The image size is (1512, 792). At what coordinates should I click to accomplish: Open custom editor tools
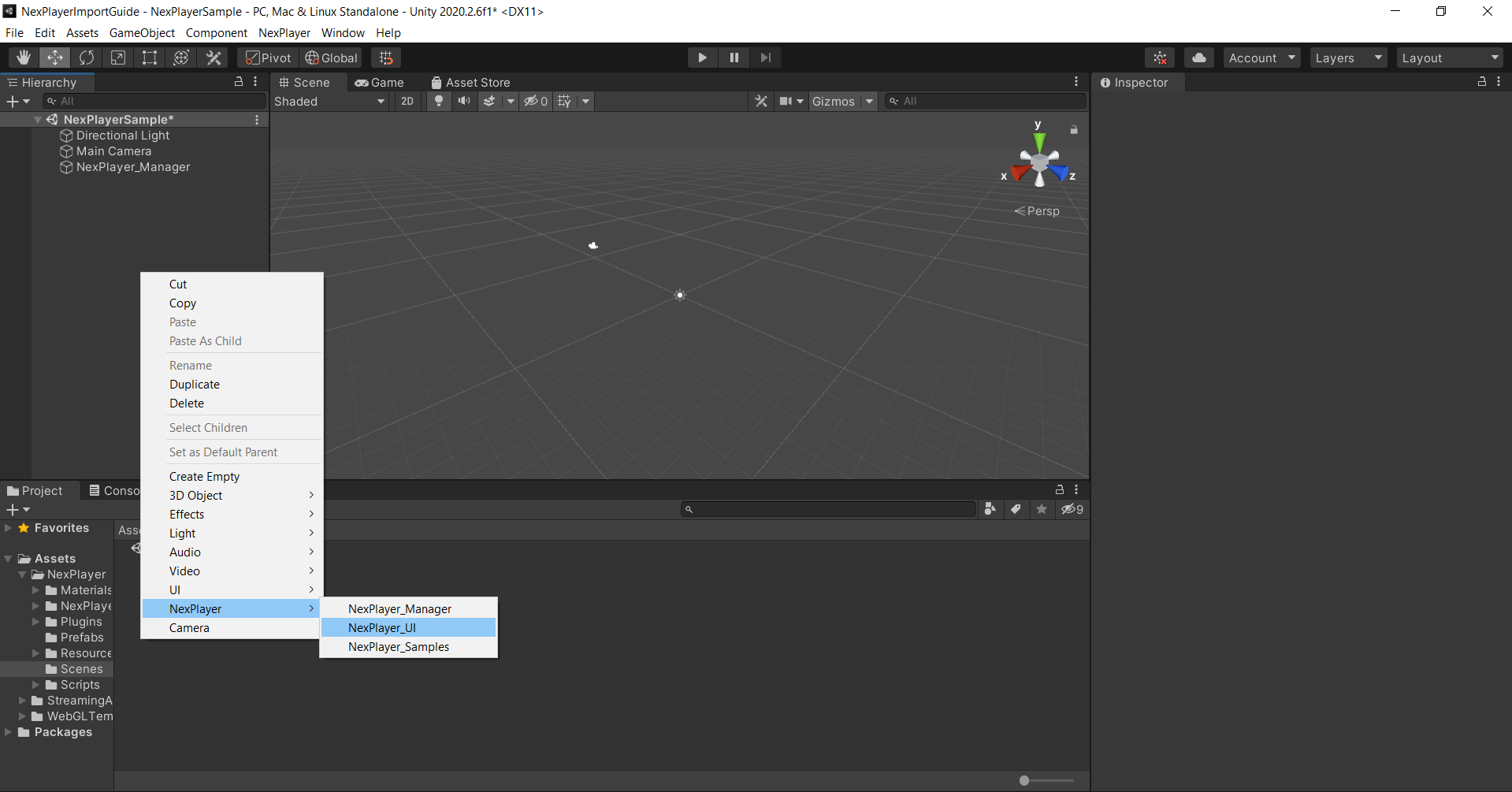[x=214, y=58]
